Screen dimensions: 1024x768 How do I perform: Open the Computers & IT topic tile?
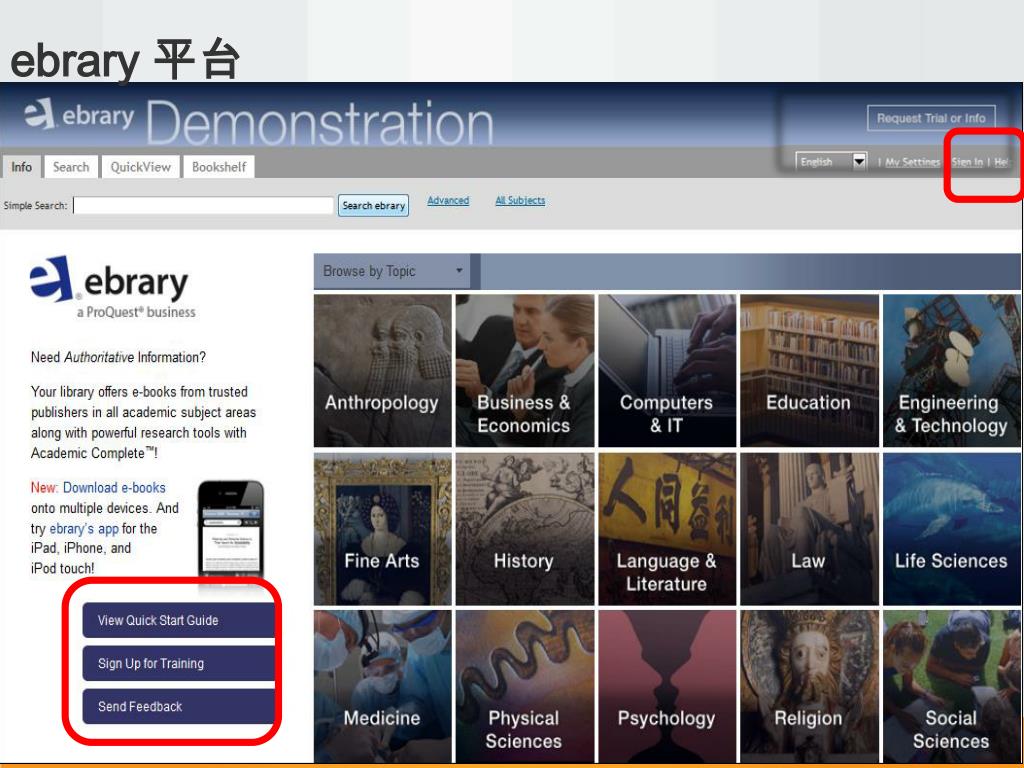[667, 370]
